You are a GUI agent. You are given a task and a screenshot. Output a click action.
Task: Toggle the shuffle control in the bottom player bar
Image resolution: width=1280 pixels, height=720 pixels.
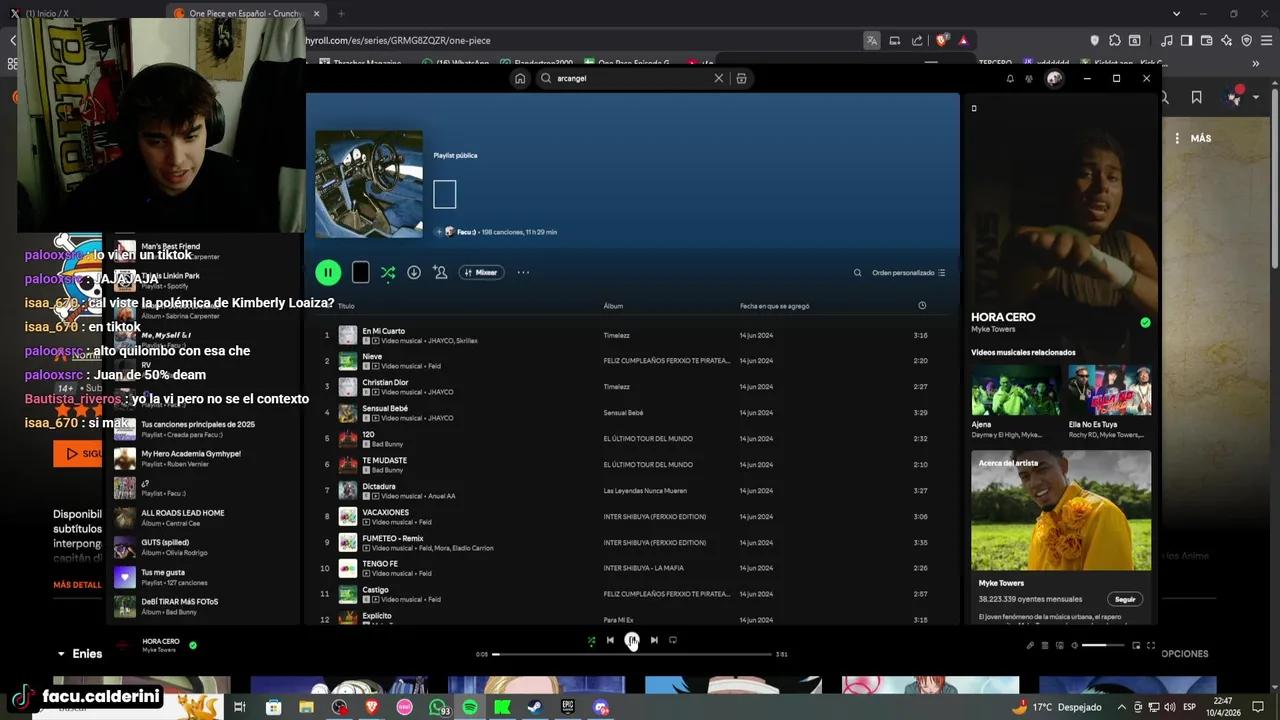point(591,641)
